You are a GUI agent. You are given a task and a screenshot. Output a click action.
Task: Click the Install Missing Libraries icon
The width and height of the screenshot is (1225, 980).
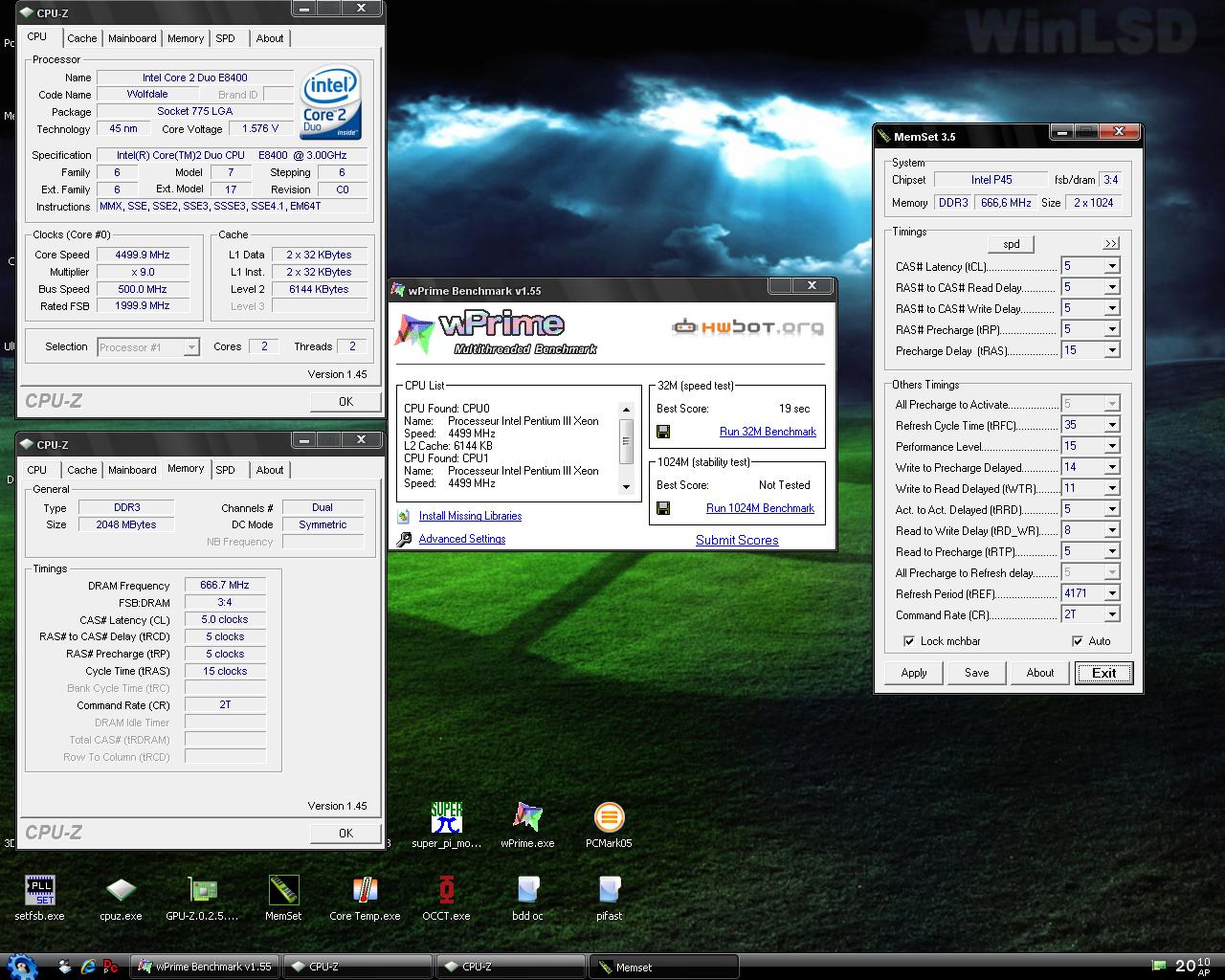pyautogui.click(x=404, y=516)
